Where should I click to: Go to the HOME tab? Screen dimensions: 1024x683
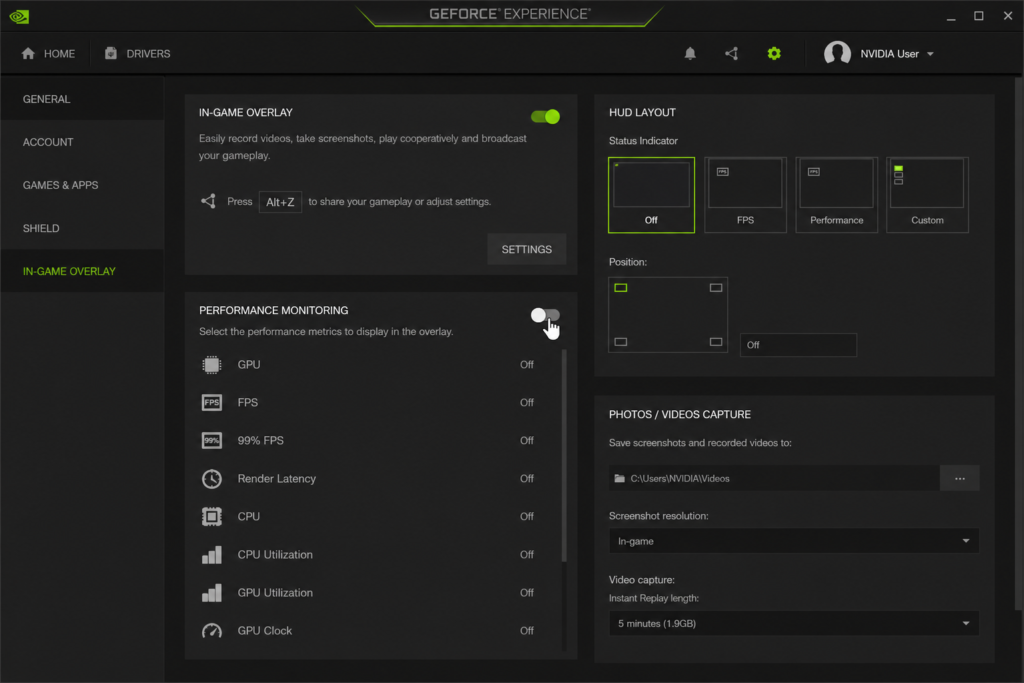coord(48,54)
